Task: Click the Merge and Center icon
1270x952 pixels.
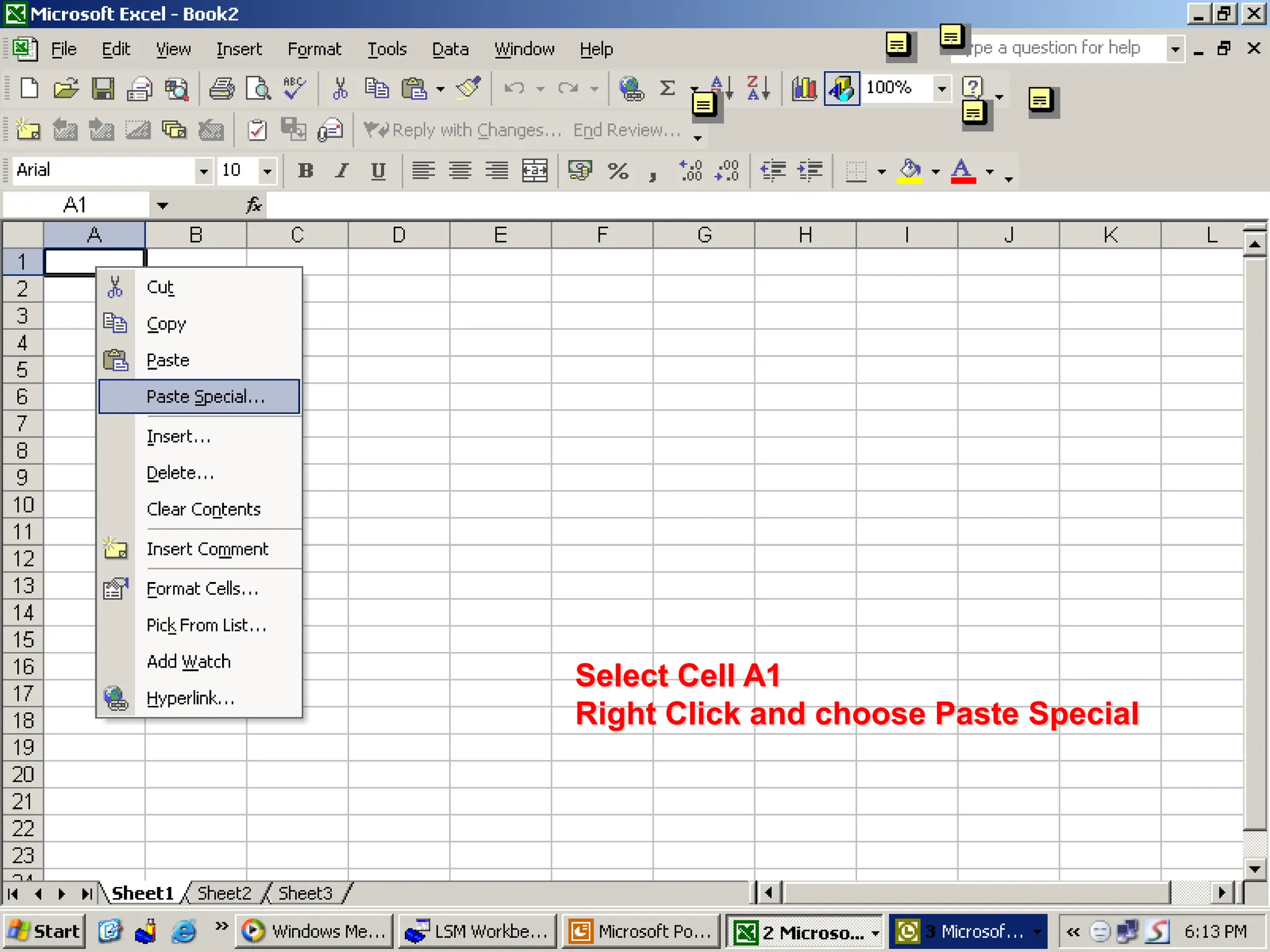Action: pos(535,170)
